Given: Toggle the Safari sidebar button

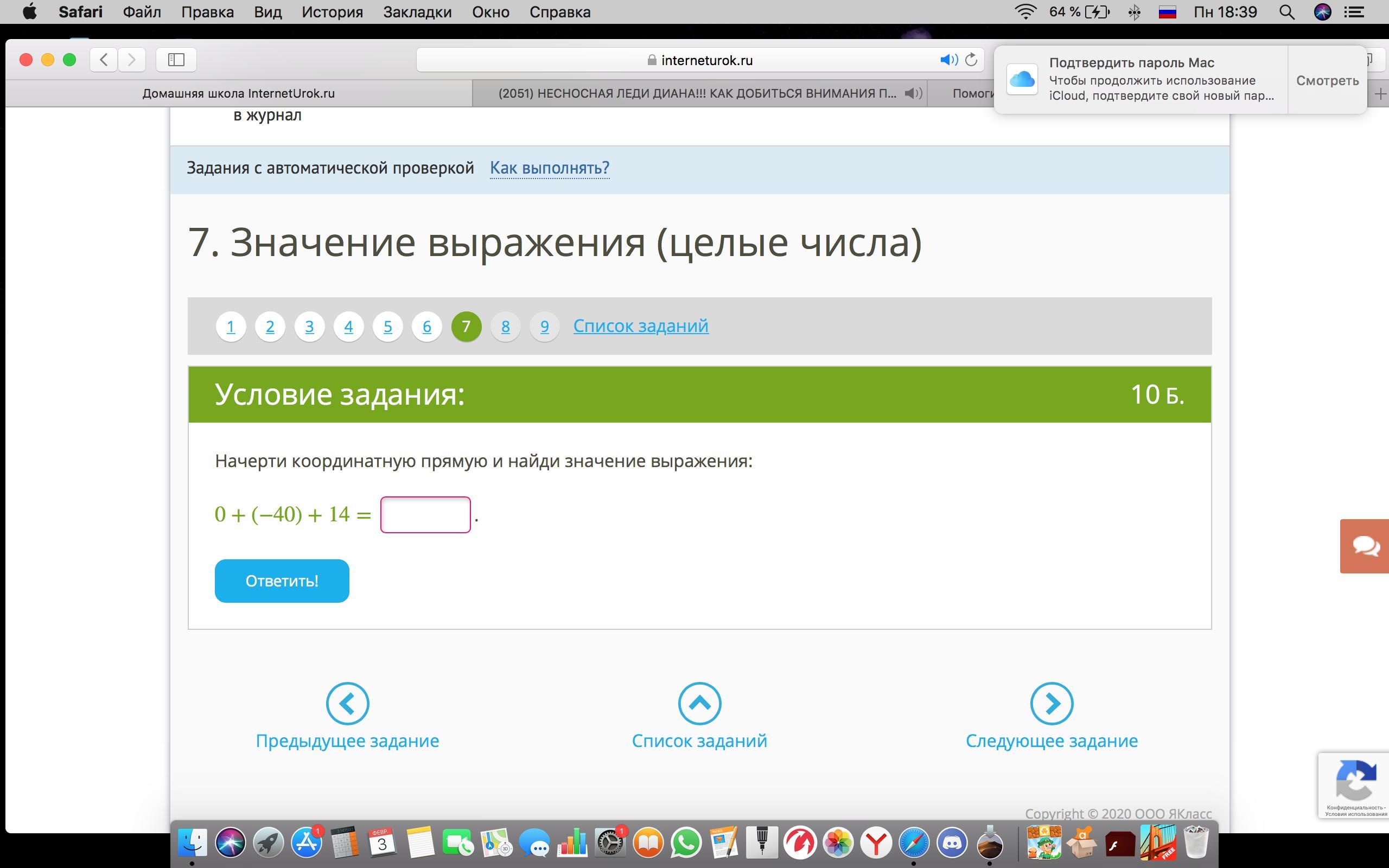Looking at the screenshot, I should coord(176,60).
